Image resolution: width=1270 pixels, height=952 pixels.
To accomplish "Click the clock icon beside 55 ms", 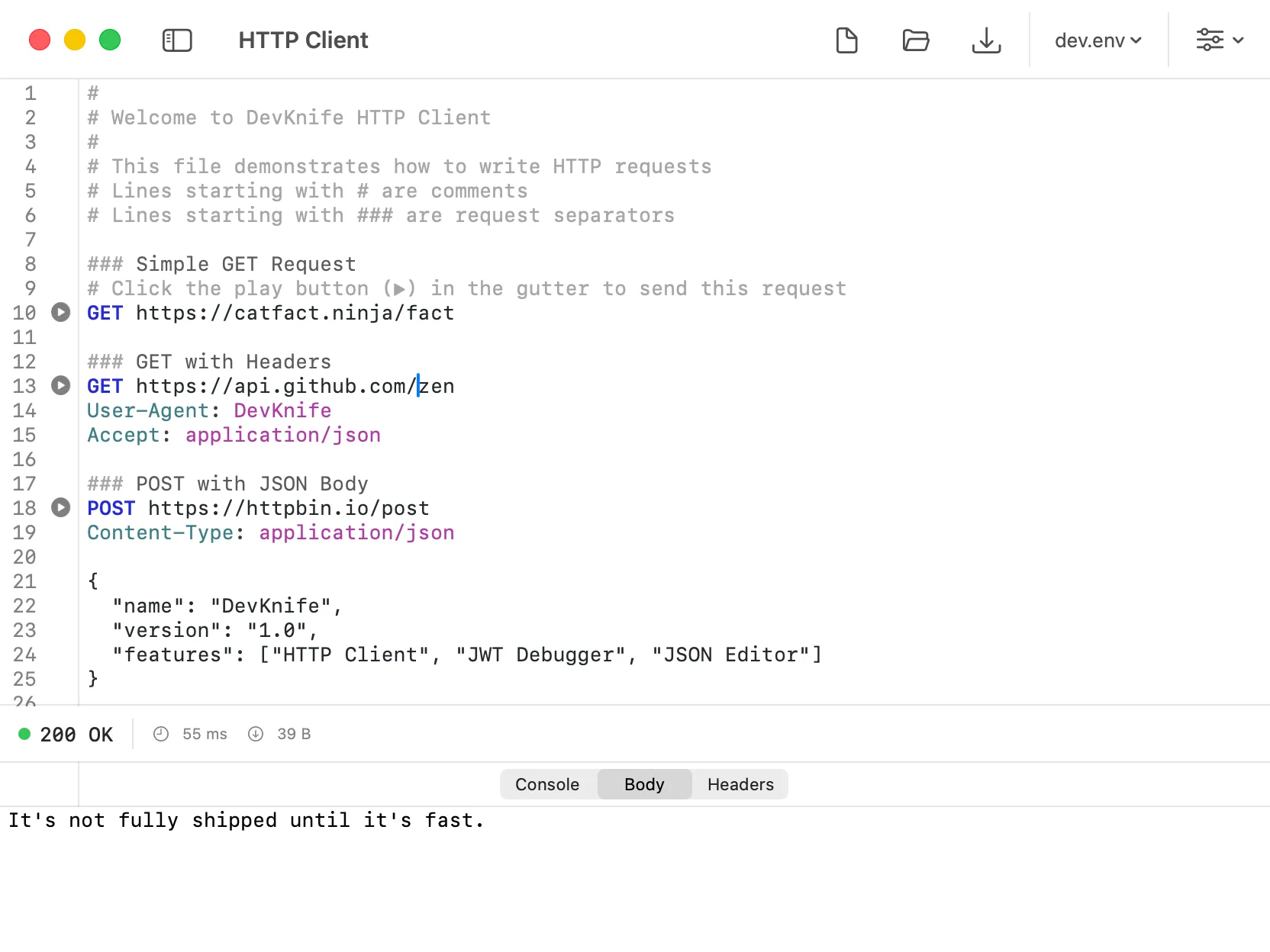I will 160,734.
